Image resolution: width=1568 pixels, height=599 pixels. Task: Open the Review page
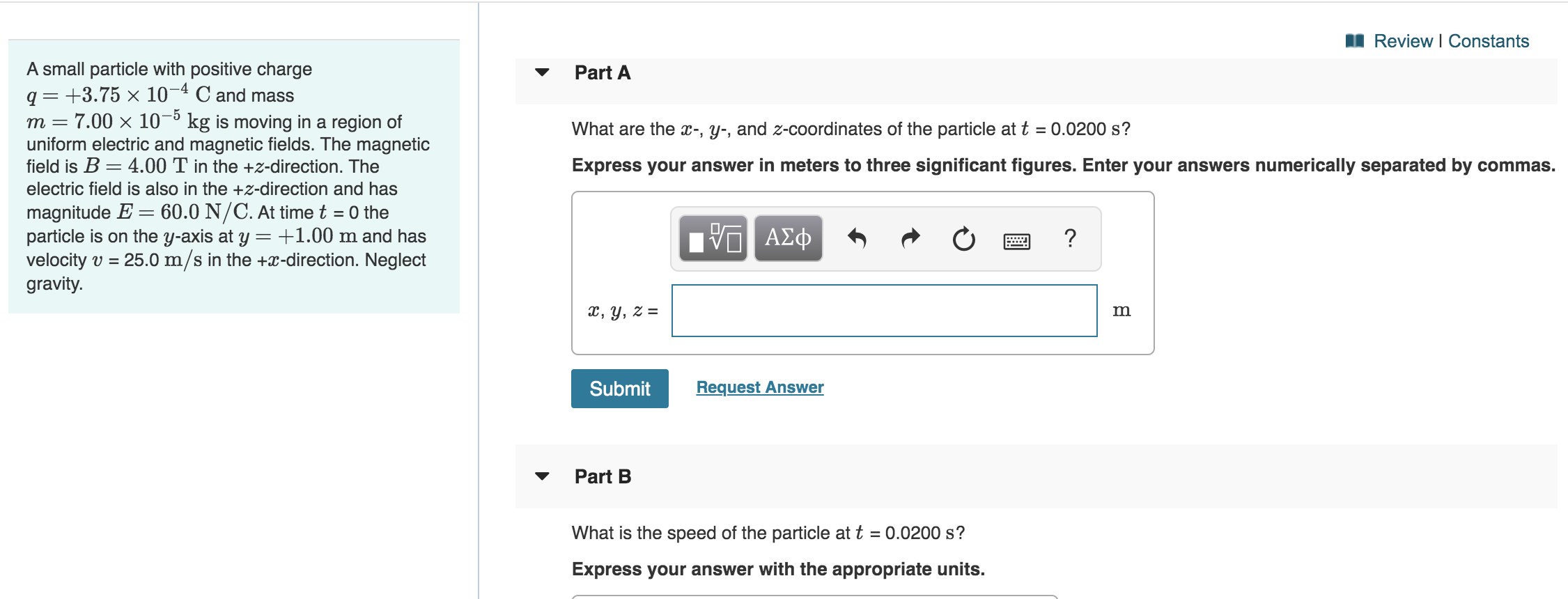(1405, 40)
